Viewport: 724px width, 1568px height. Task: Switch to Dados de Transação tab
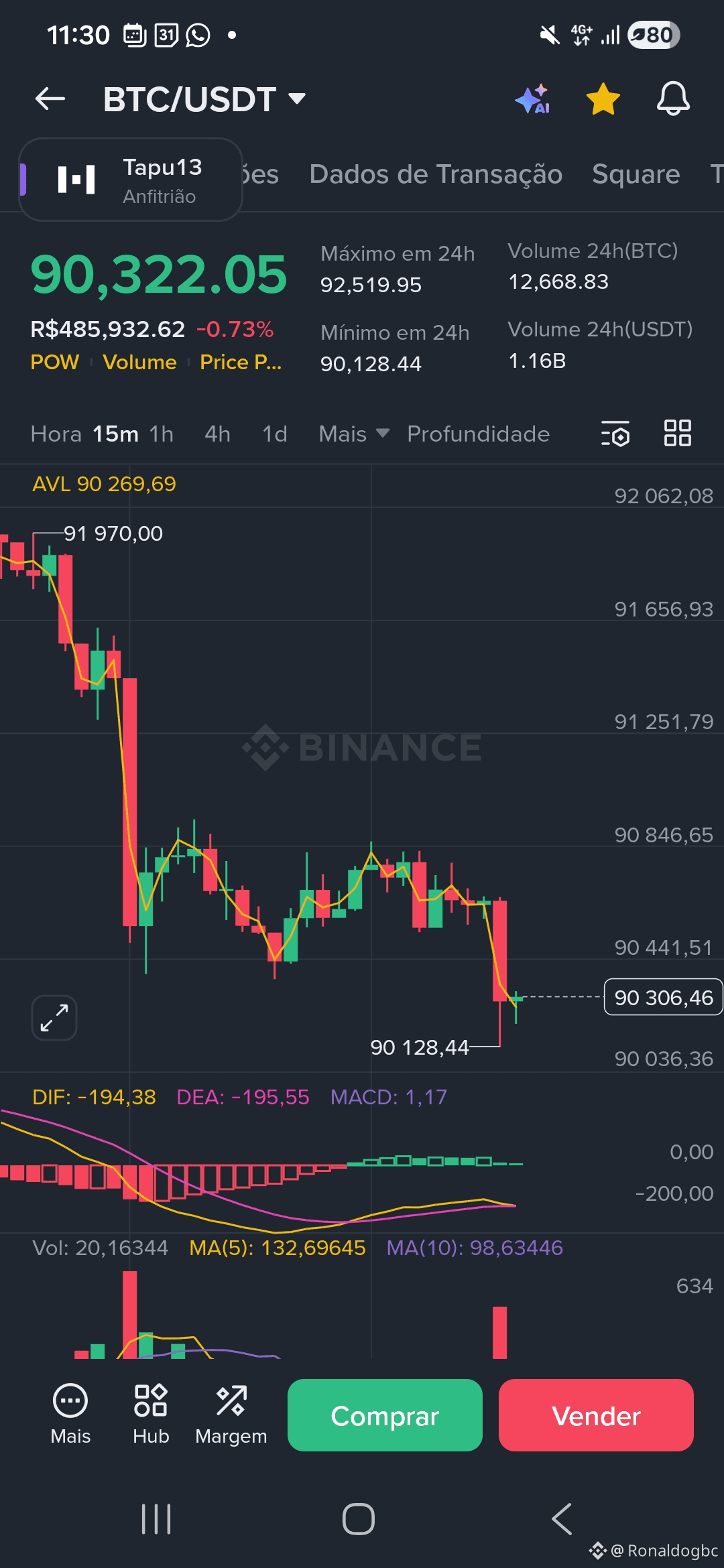436,174
